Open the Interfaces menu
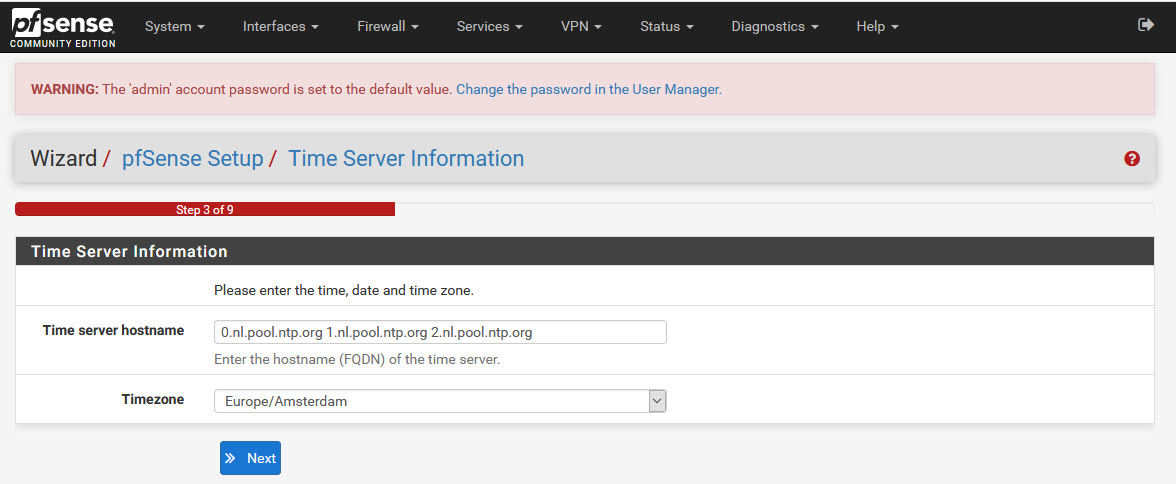This screenshot has width=1176, height=484. click(280, 26)
